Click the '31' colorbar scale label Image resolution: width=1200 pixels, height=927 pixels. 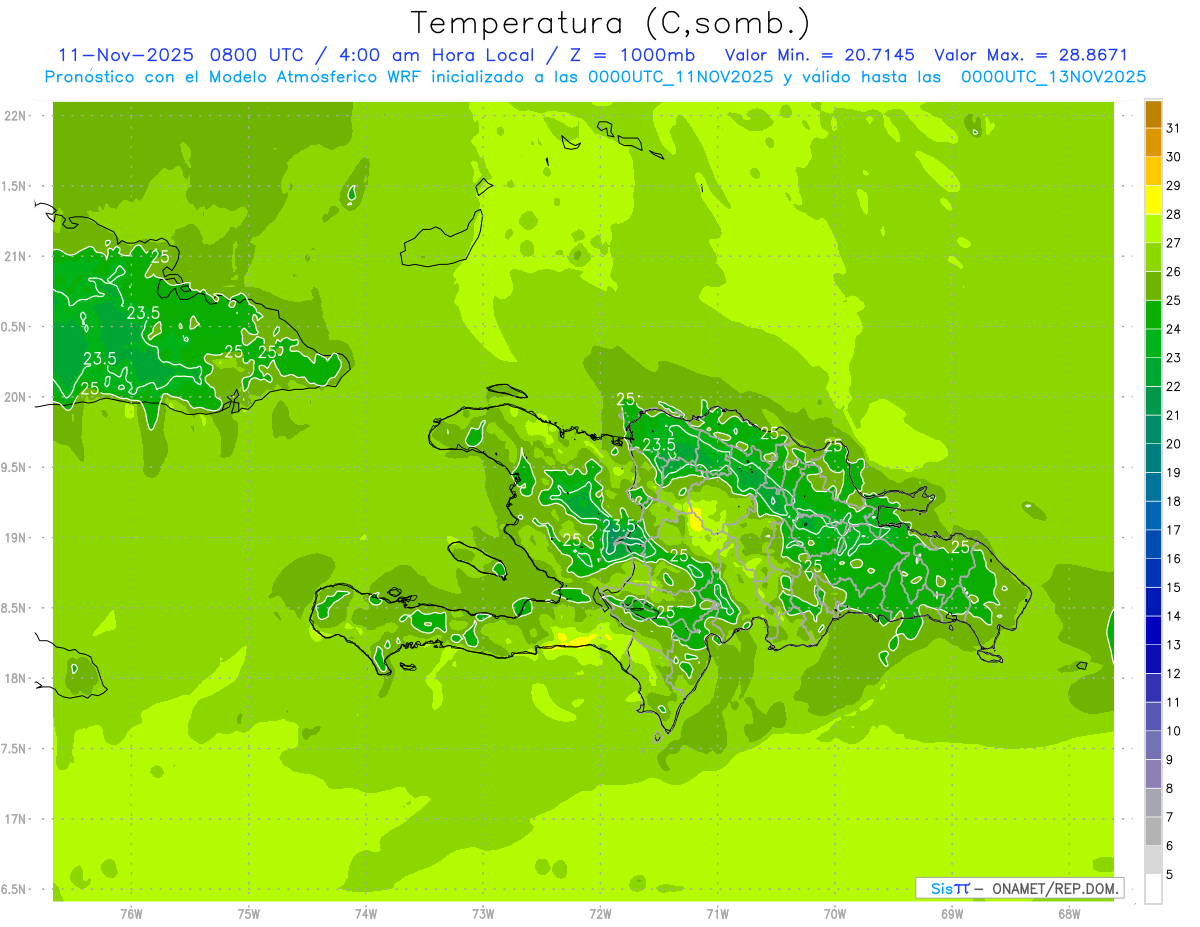pos(1174,128)
